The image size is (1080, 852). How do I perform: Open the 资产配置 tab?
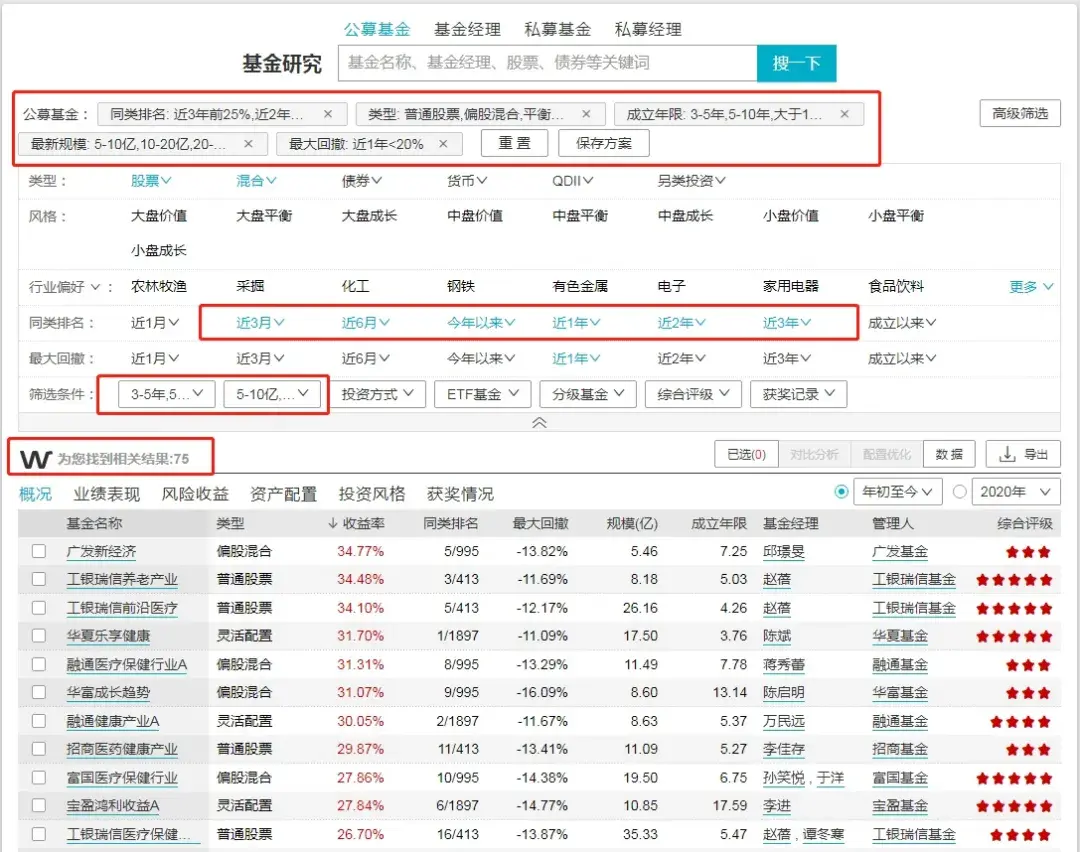click(283, 494)
